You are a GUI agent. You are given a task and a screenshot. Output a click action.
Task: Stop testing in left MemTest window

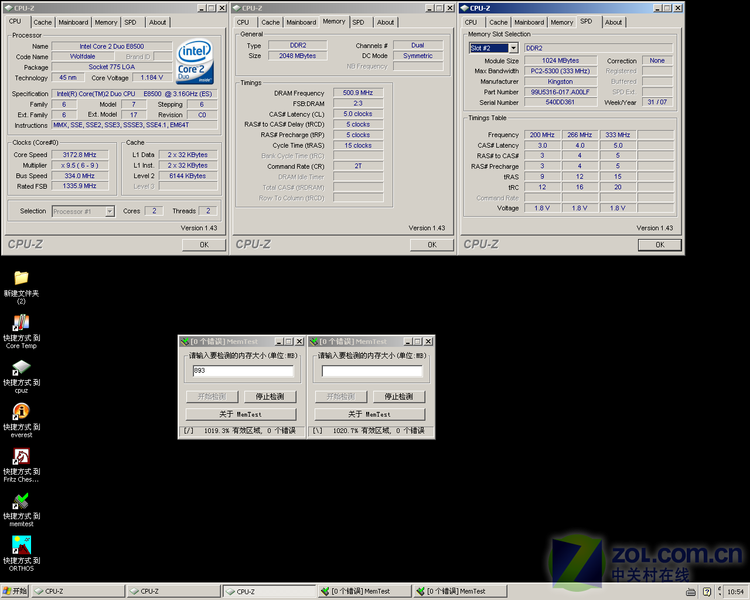click(270, 397)
